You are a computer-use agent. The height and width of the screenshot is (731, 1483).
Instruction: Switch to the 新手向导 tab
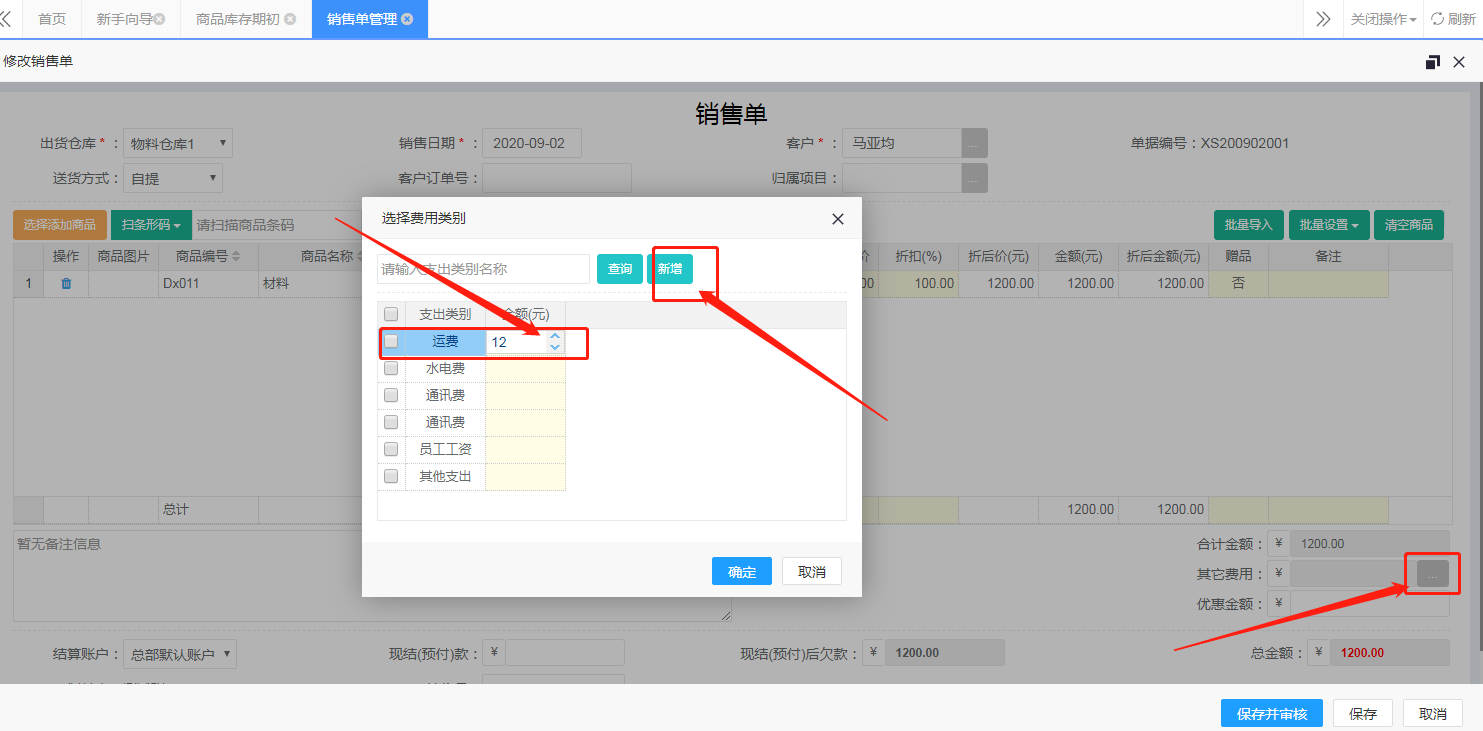click(131, 19)
